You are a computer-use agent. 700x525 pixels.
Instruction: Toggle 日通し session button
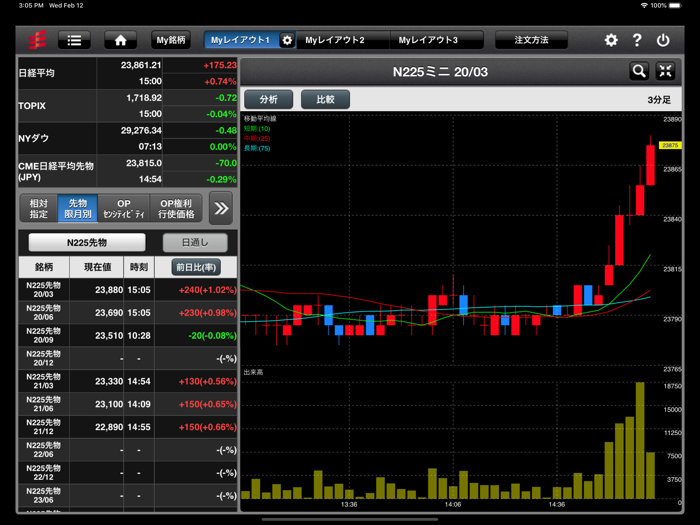click(x=195, y=242)
